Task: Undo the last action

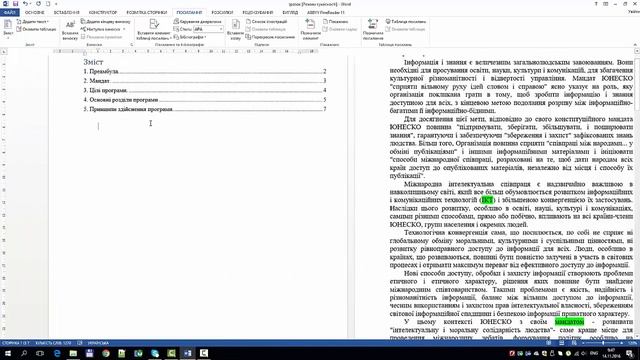Action: tap(25, 4)
